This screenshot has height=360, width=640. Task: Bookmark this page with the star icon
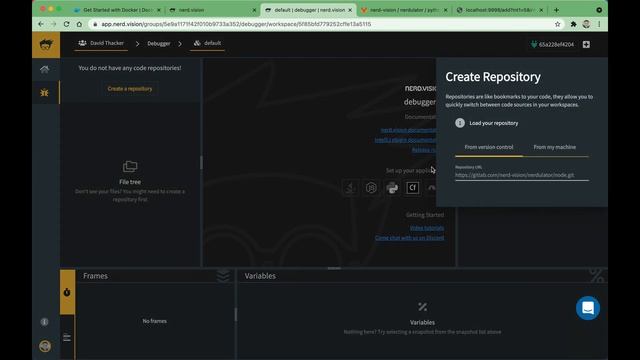(x=558, y=24)
